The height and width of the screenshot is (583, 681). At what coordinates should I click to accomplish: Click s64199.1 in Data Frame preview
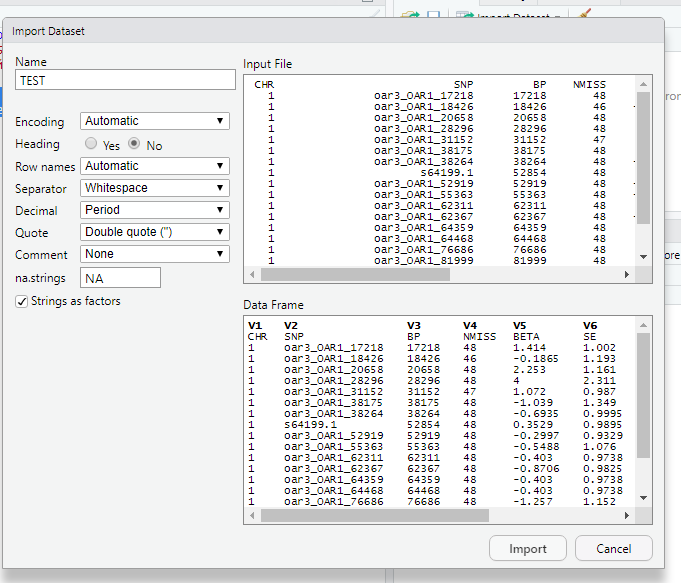(310, 424)
